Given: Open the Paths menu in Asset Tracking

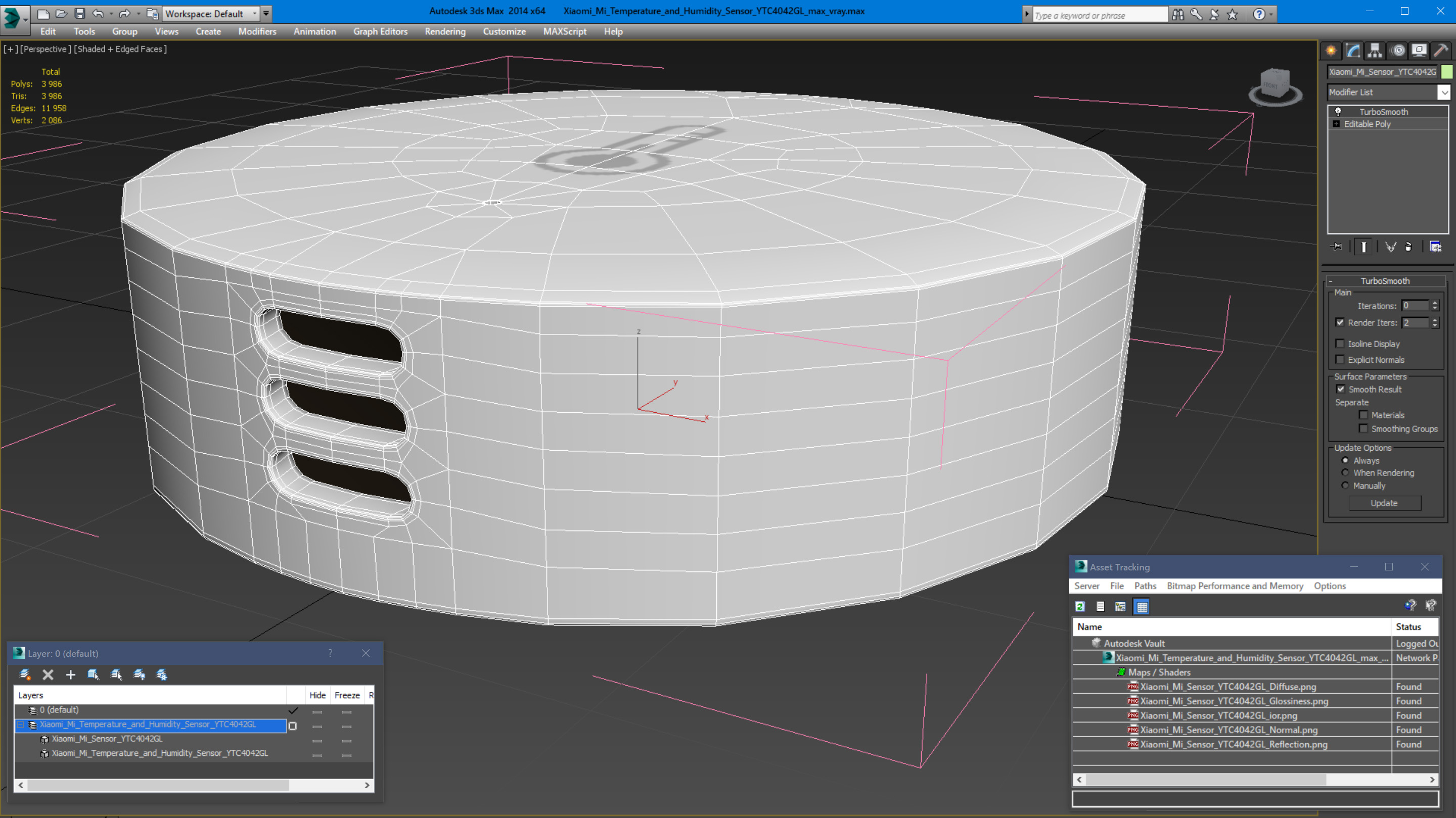Looking at the screenshot, I should point(1145,586).
